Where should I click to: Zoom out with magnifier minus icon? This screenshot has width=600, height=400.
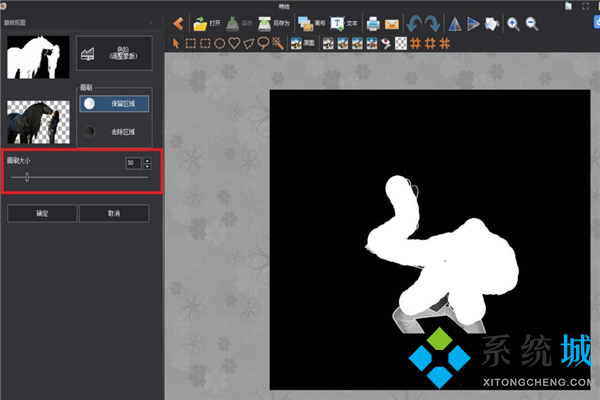click(x=532, y=23)
